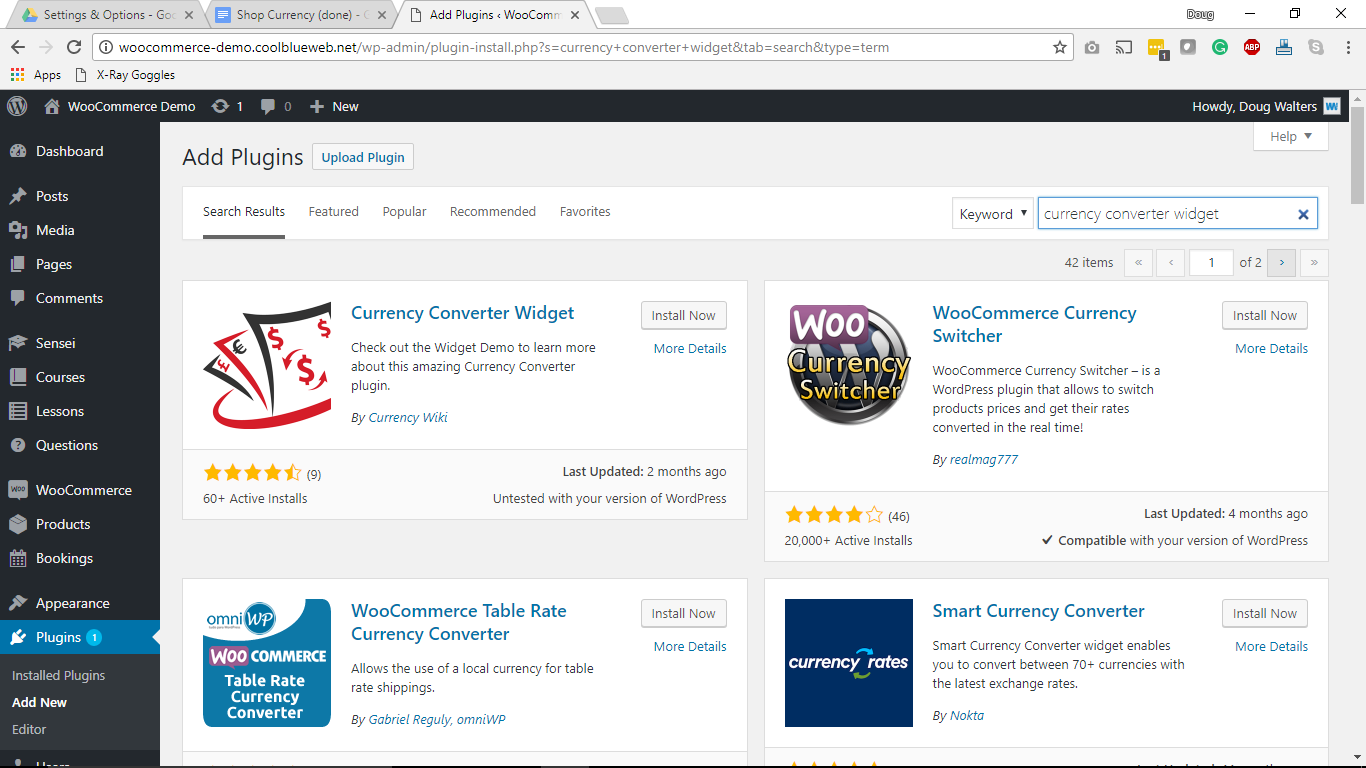The width and height of the screenshot is (1366, 768).
Task: Open Appearance in the sidebar
Action: tap(72, 603)
